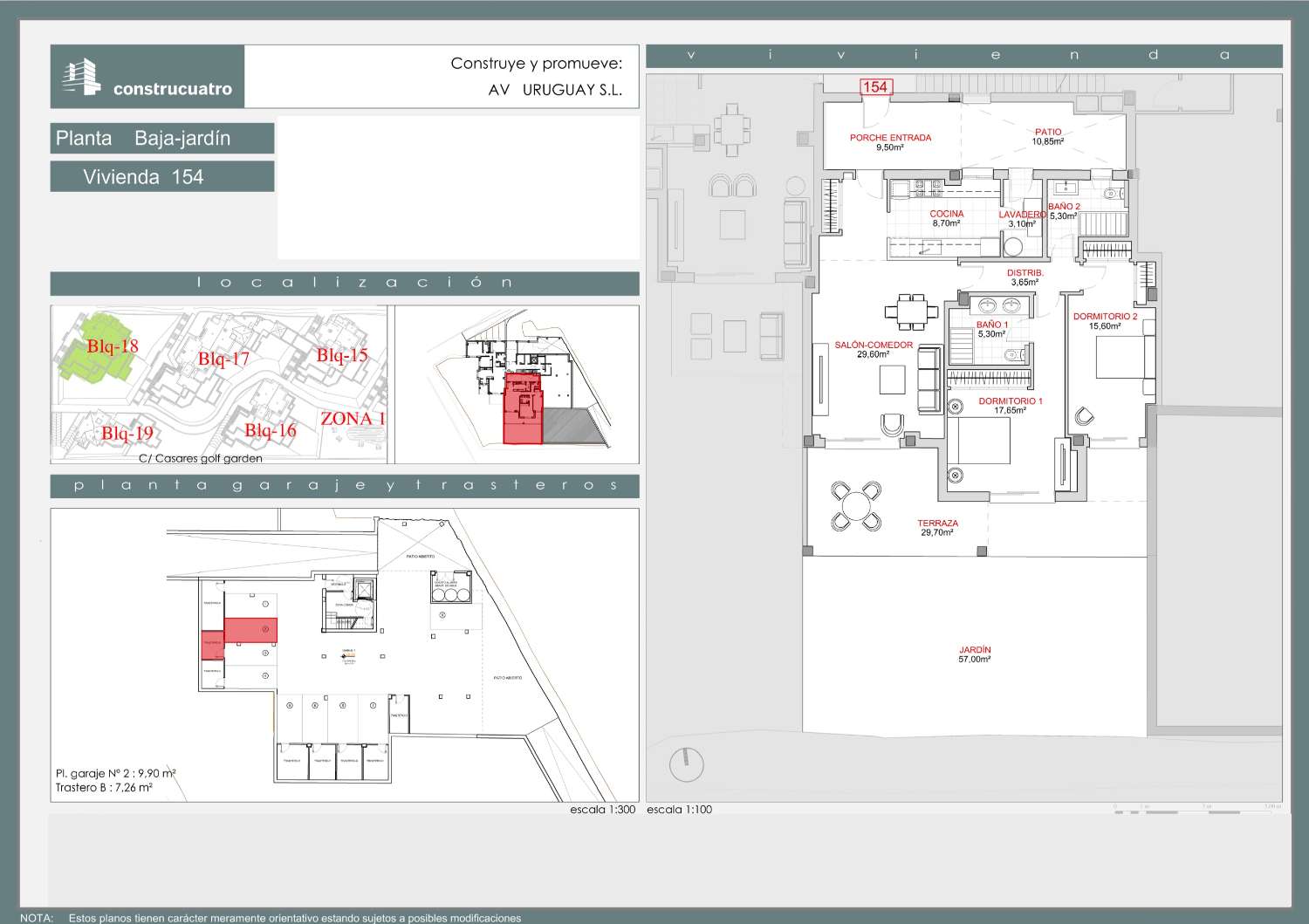Click the double sinks in Baño 1
Viewport: 1309px width, 924px height.
[x=999, y=305]
